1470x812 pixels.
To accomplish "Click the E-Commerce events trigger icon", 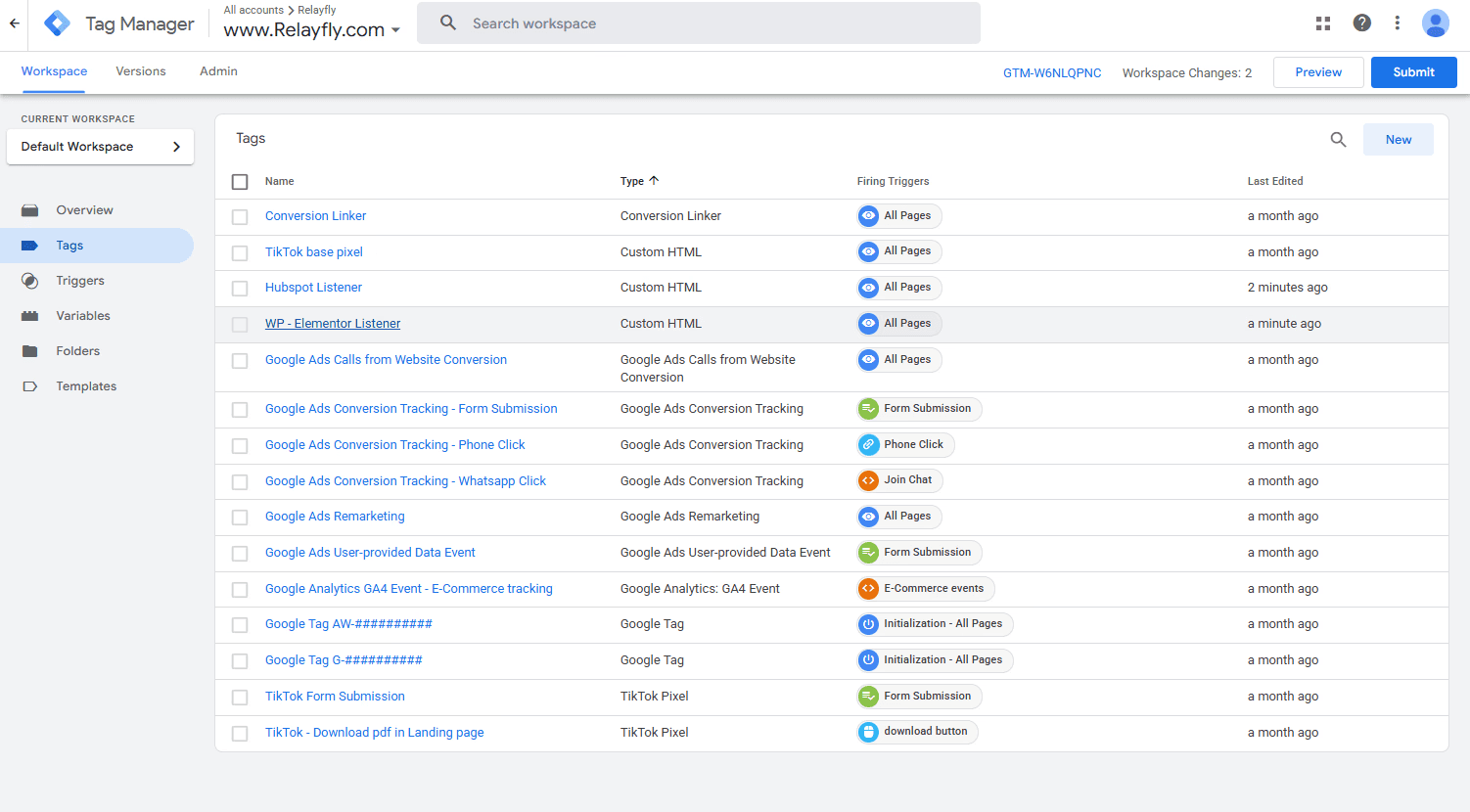I will click(x=868, y=589).
